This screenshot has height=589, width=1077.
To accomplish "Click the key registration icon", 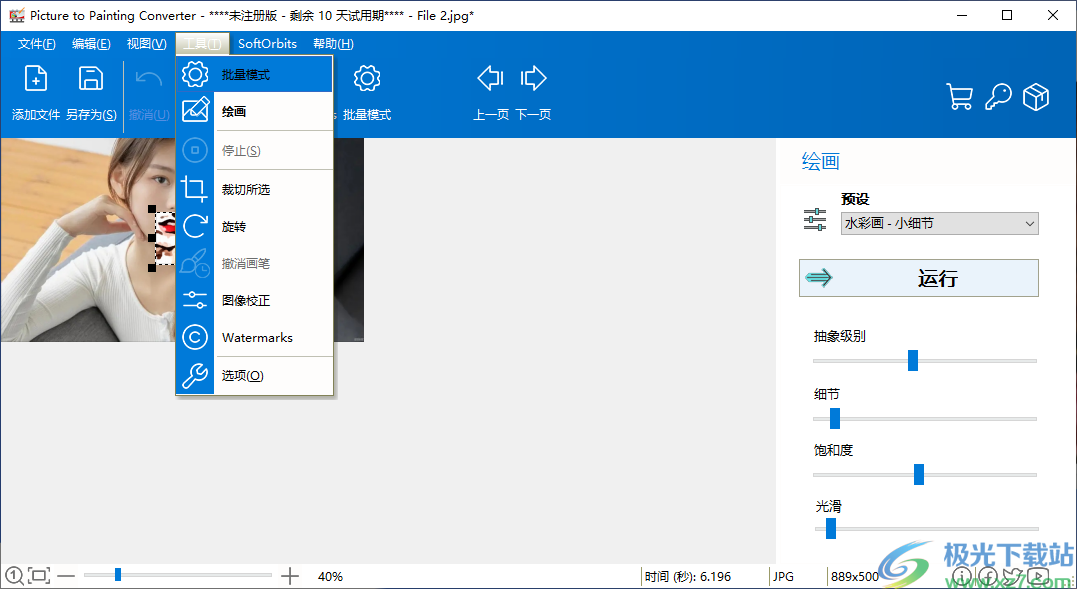I will click(998, 97).
